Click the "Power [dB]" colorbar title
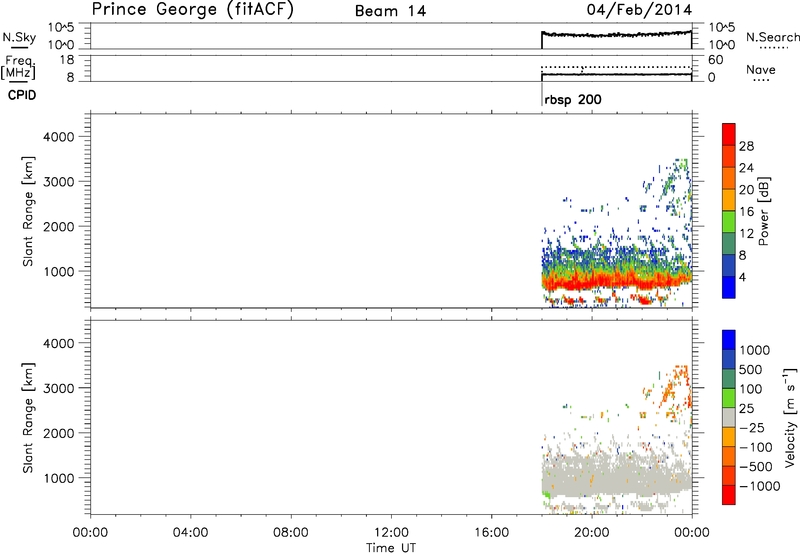 763,211
